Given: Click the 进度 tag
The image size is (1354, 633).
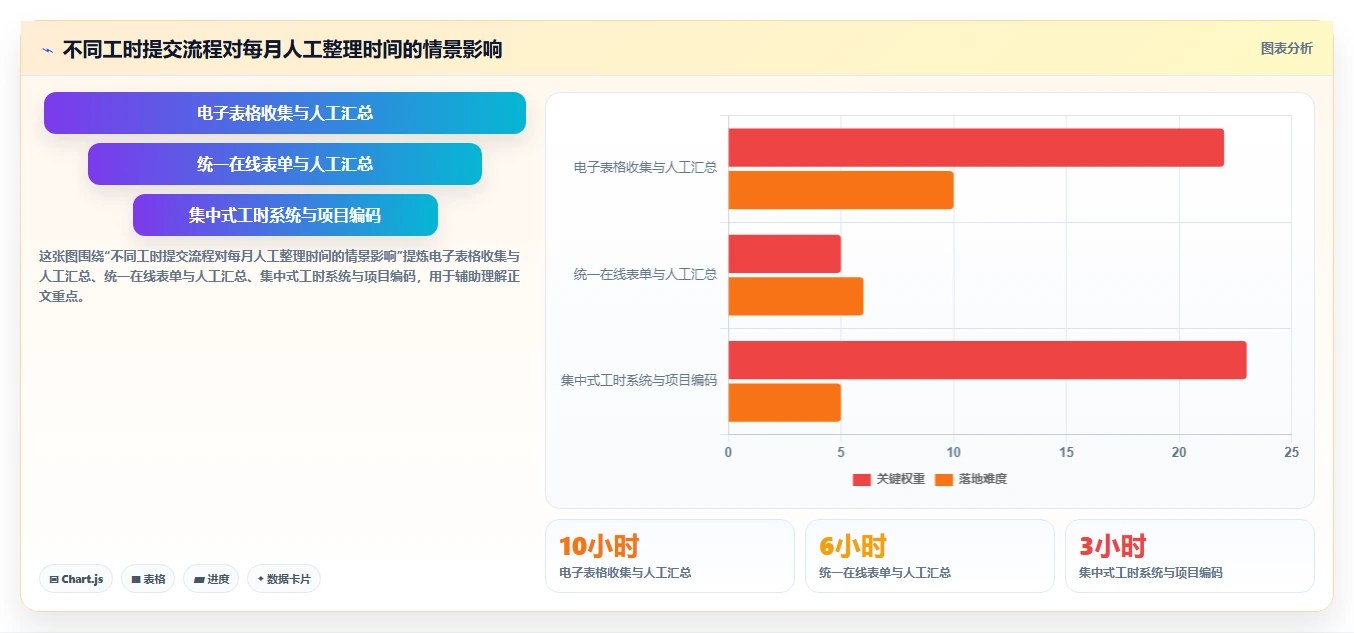Looking at the screenshot, I should click(211, 579).
